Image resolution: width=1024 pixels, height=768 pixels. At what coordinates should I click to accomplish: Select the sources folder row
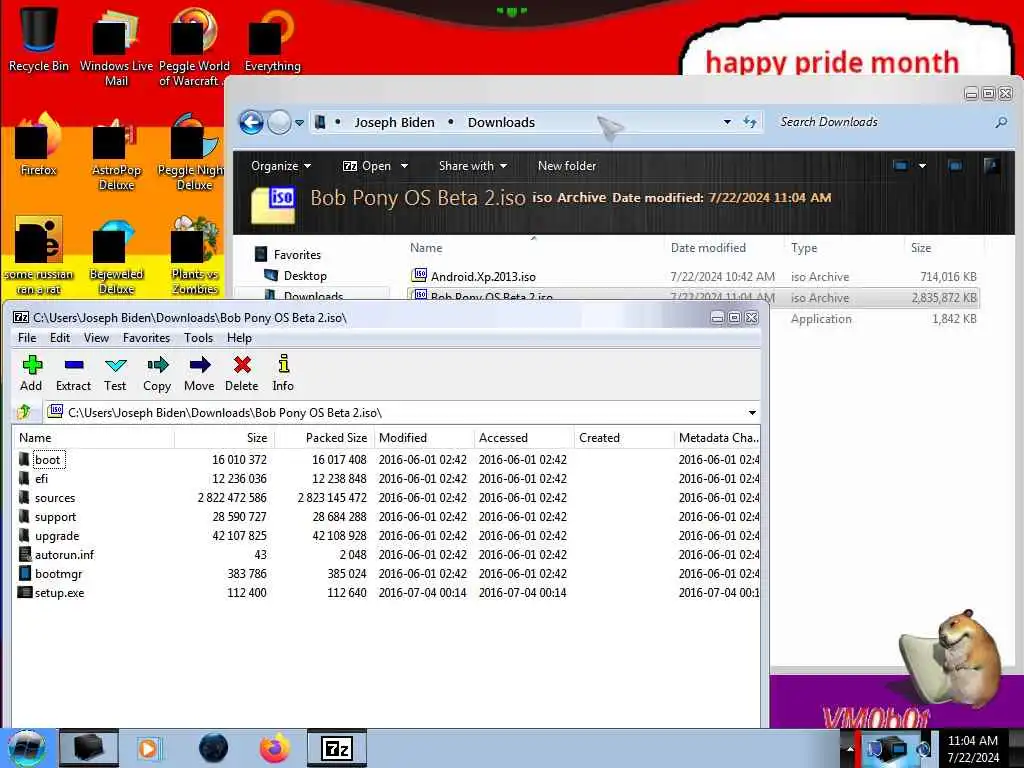click(387, 498)
